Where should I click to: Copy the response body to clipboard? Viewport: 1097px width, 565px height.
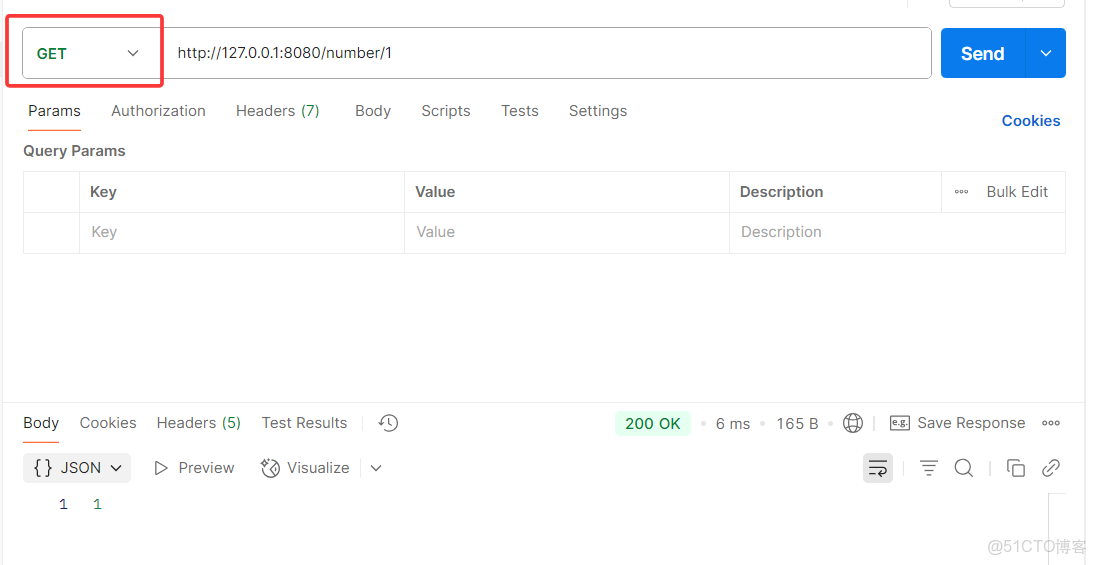(x=1016, y=468)
